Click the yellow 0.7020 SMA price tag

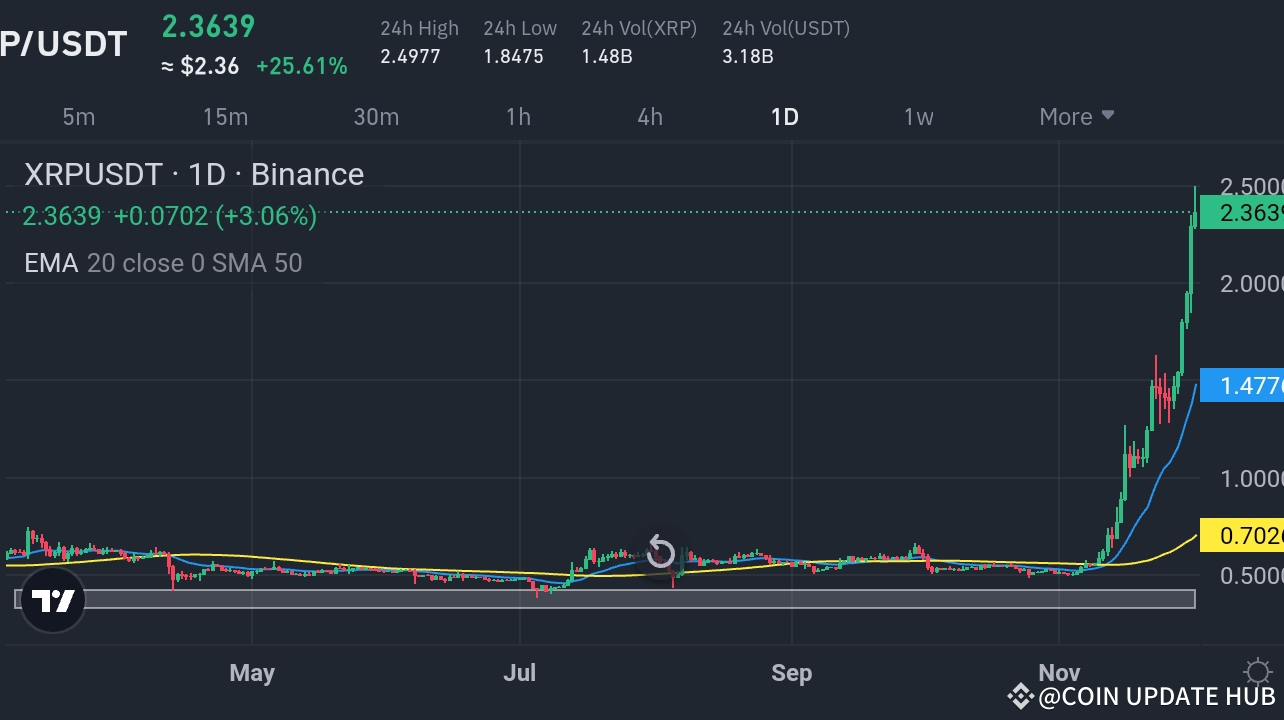pyautogui.click(x=1243, y=536)
